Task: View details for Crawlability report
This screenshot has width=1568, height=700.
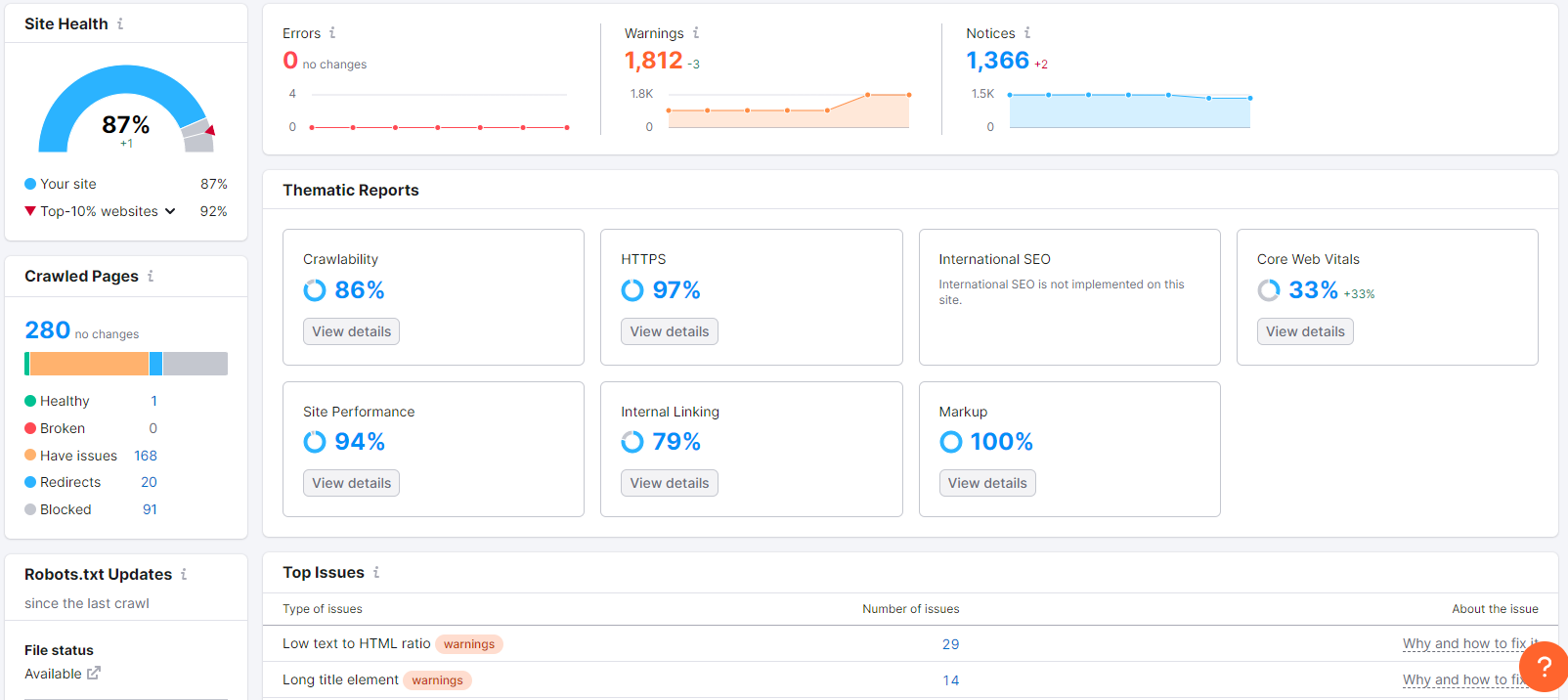Action: click(351, 331)
